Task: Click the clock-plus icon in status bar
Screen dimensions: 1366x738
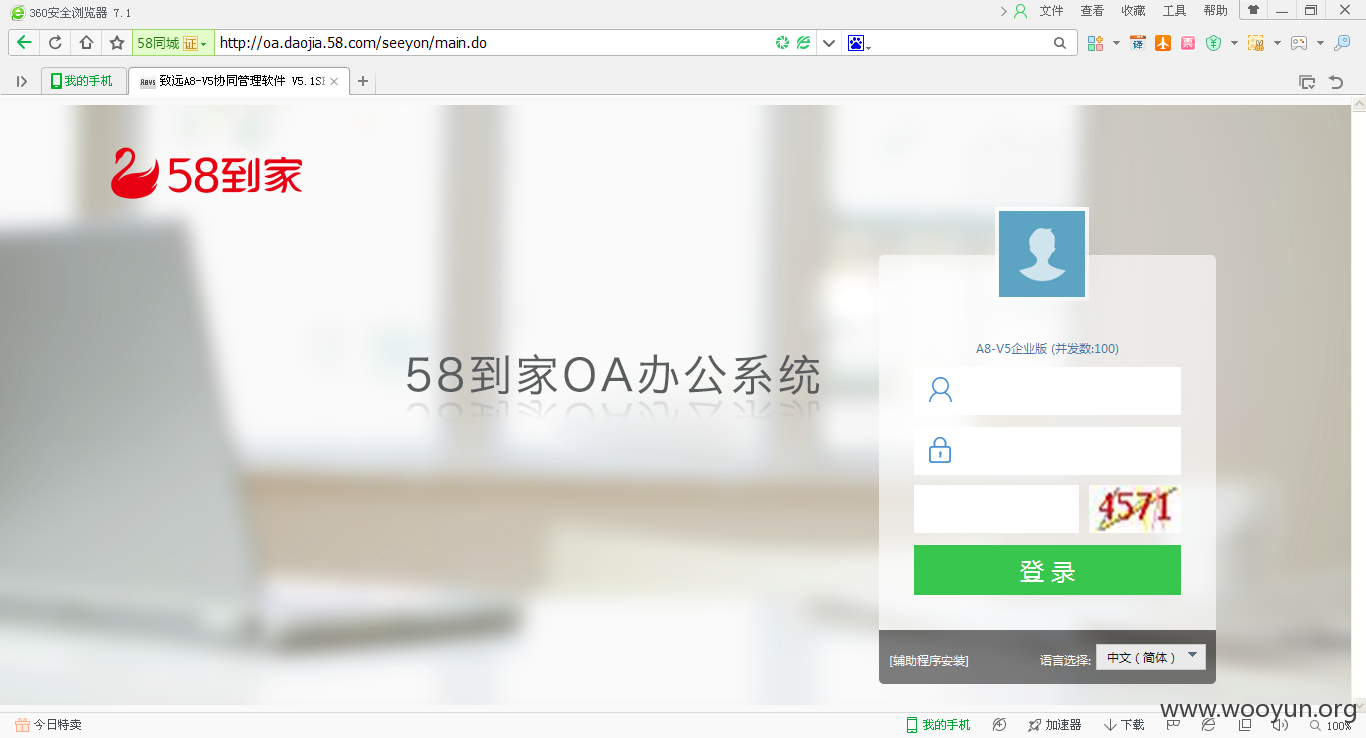Action: pos(999,725)
